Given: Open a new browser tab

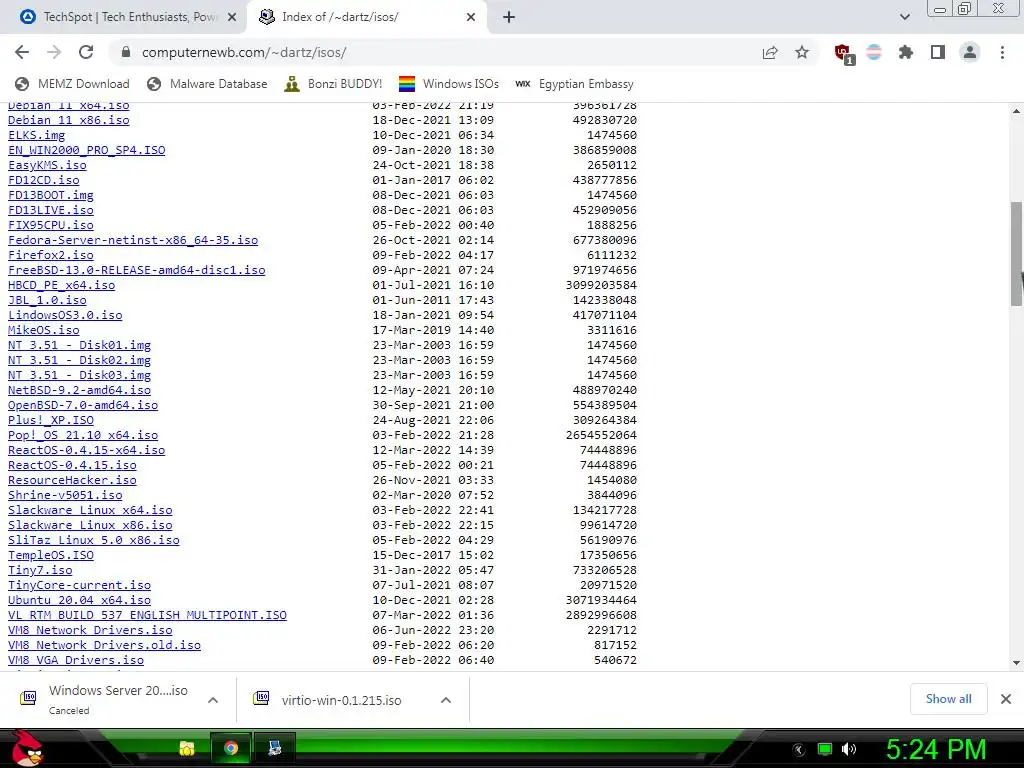Looking at the screenshot, I should tap(509, 17).
